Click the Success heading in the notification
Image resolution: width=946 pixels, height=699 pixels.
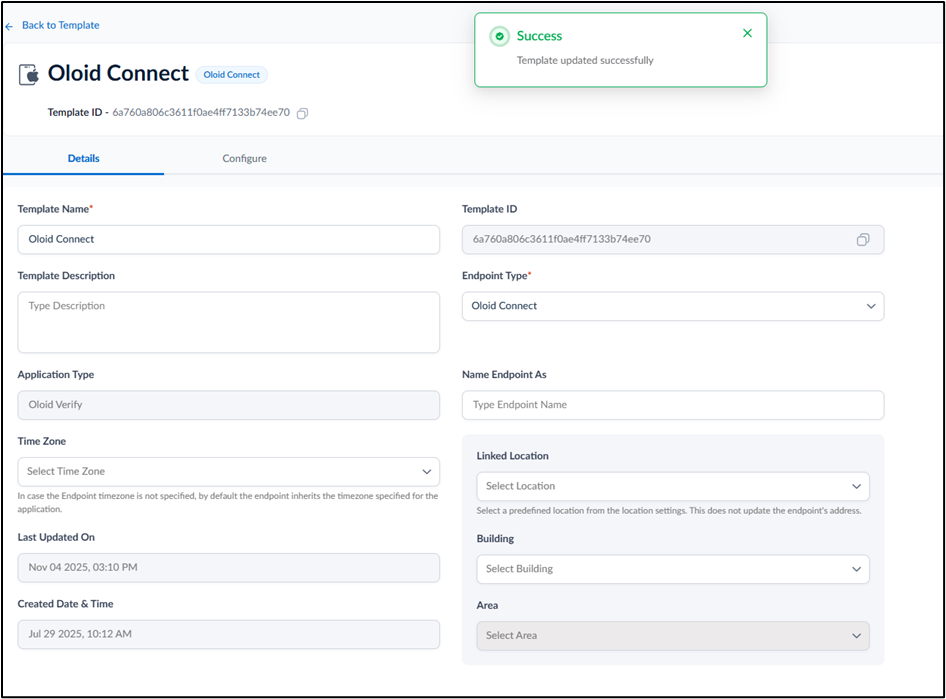click(539, 36)
